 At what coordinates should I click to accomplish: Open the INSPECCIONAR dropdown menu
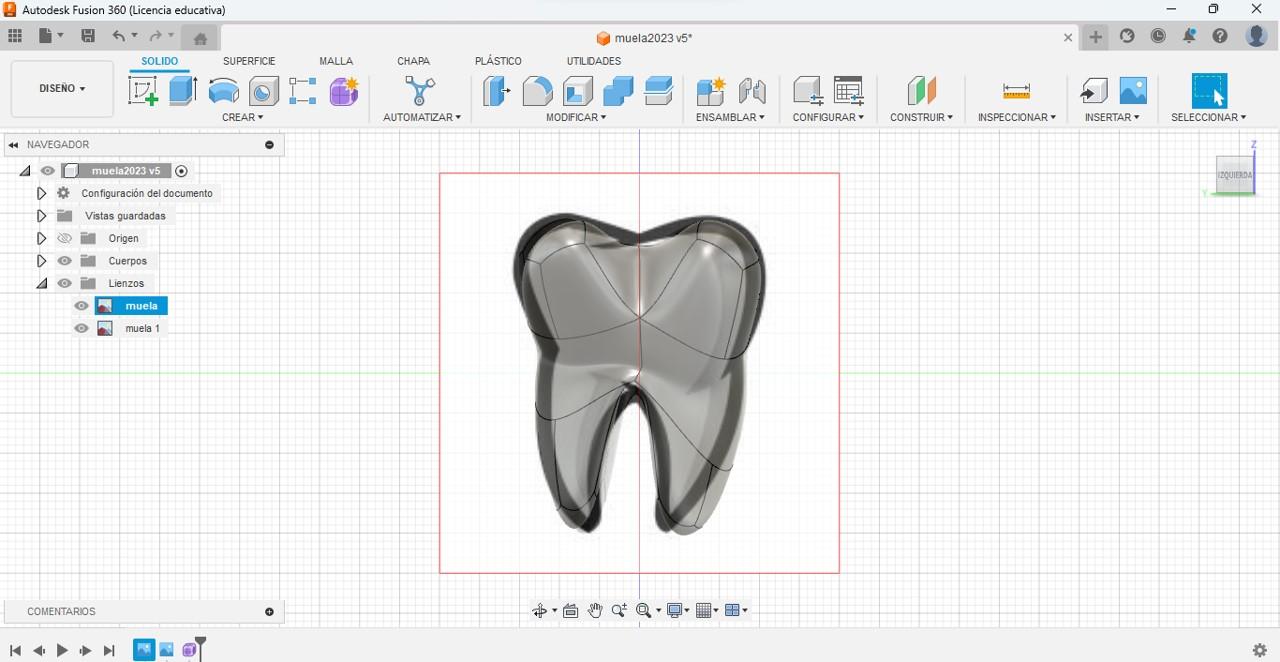1017,117
